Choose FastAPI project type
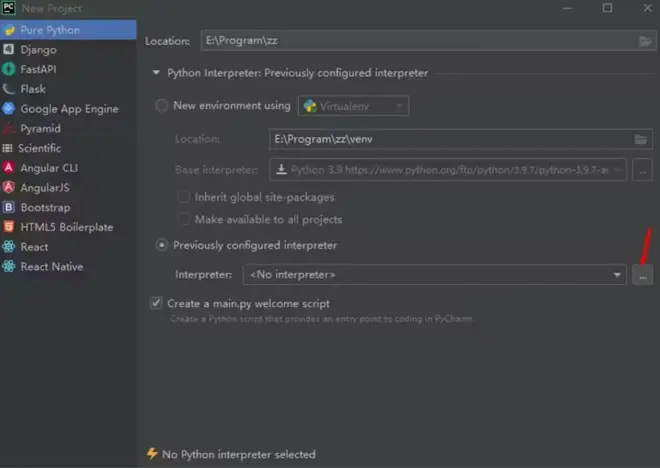Screen dimensions: 660x468 click(x=68, y=69)
